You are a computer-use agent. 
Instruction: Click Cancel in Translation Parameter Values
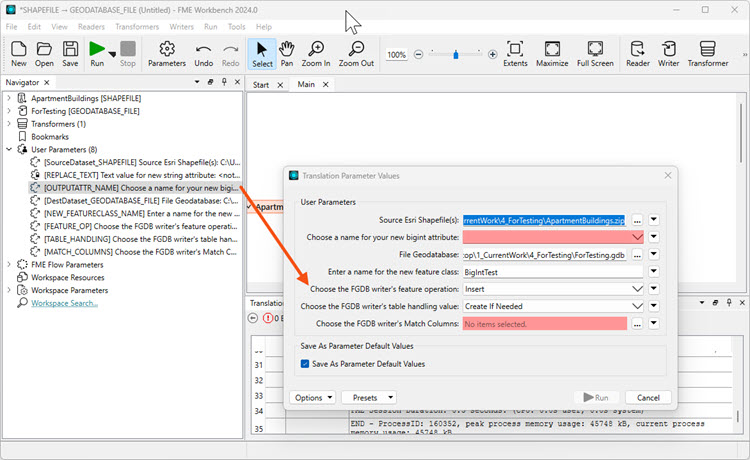pyautogui.click(x=648, y=398)
